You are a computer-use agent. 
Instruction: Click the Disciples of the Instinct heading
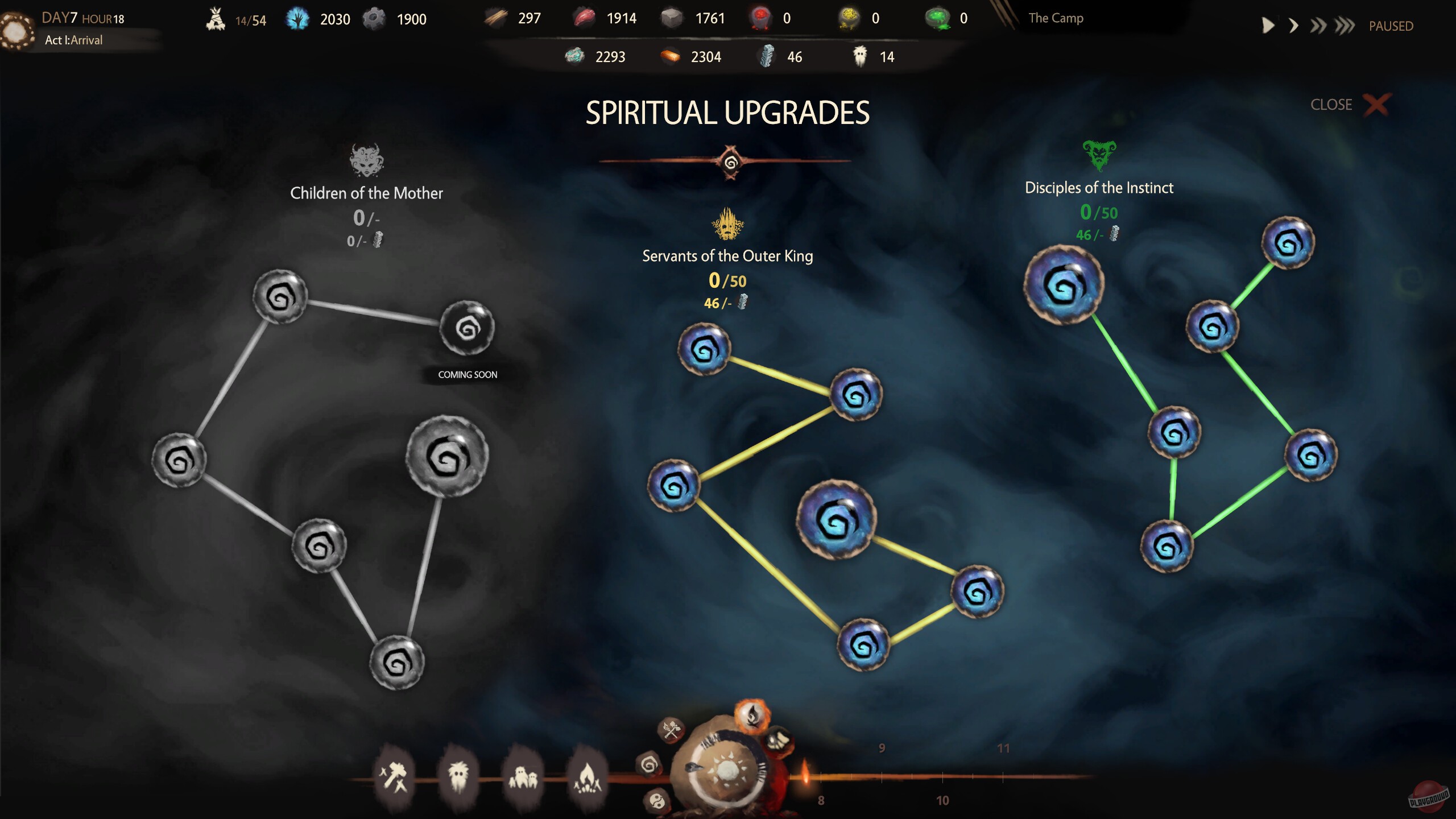click(x=1099, y=188)
